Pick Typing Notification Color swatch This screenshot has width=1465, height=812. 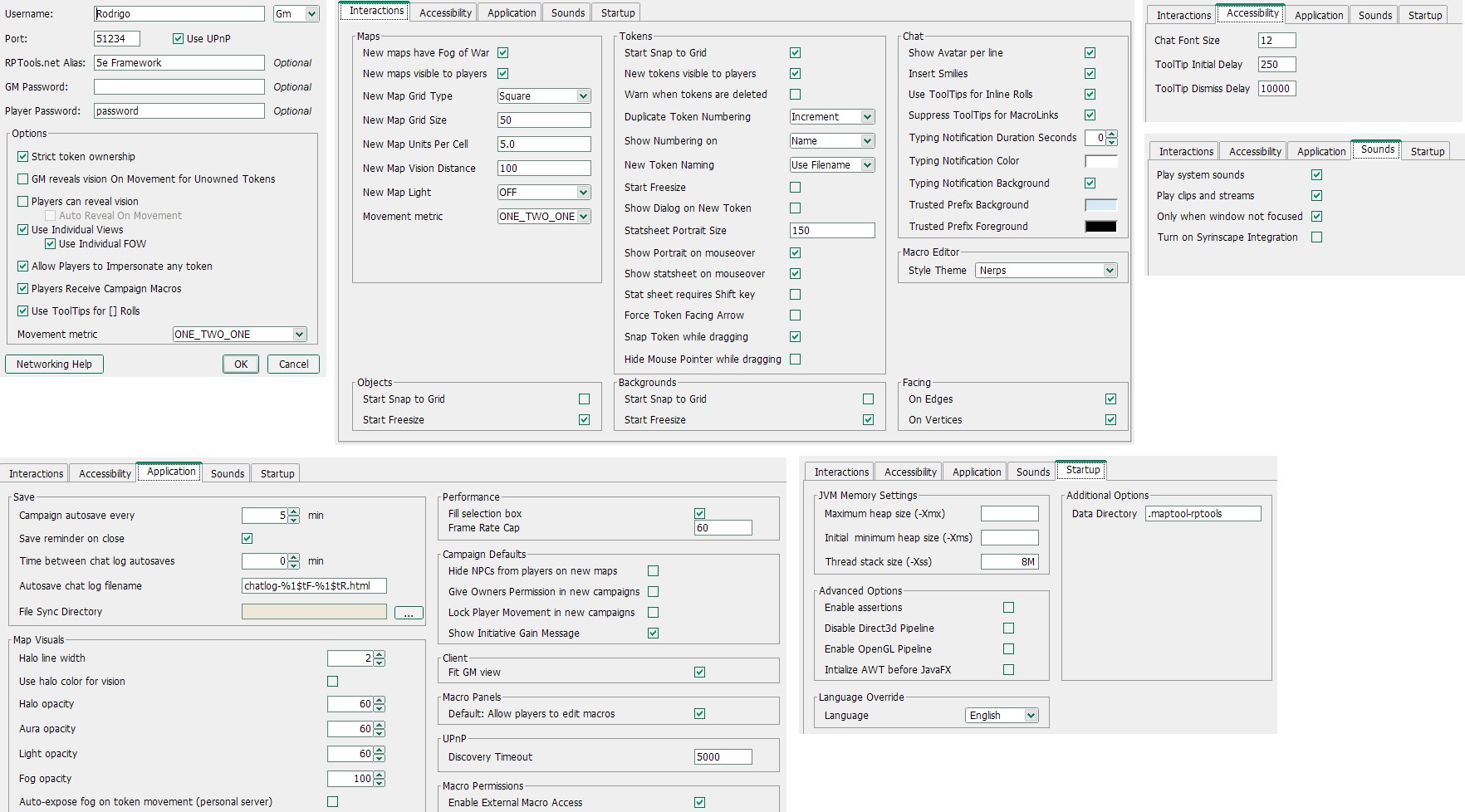pos(1101,162)
